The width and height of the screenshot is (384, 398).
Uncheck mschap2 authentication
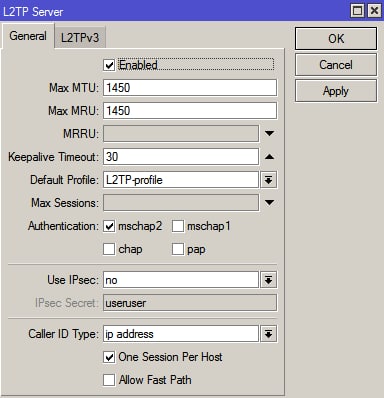click(x=109, y=226)
